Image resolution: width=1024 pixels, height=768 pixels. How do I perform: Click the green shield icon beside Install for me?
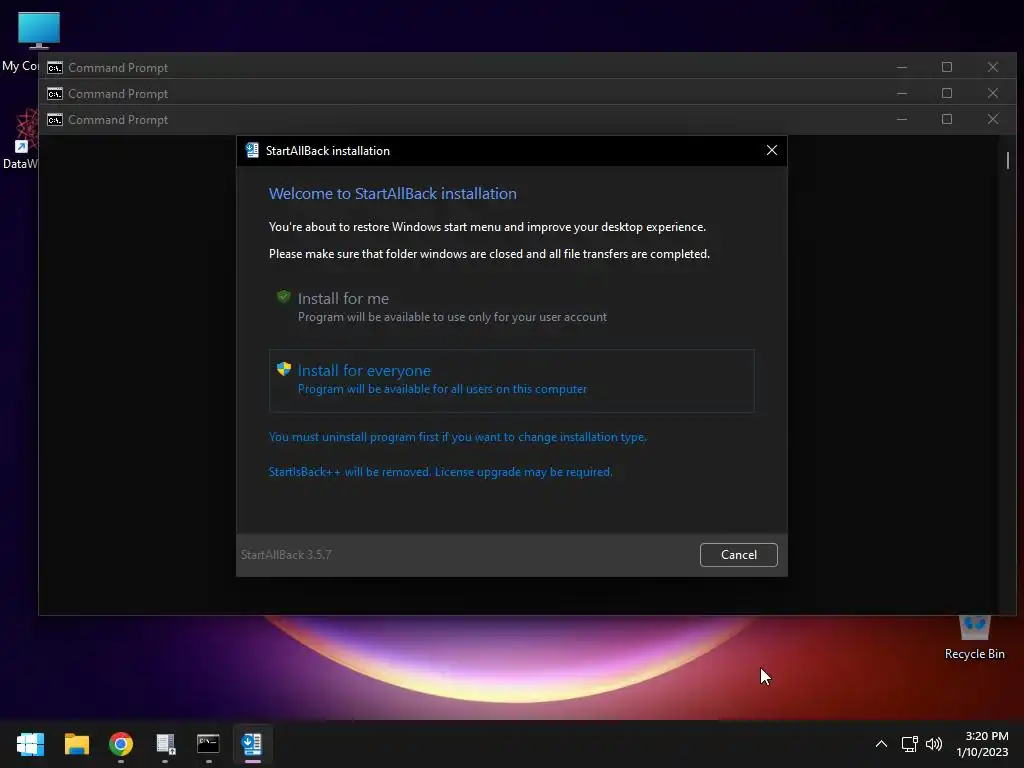[x=283, y=297]
